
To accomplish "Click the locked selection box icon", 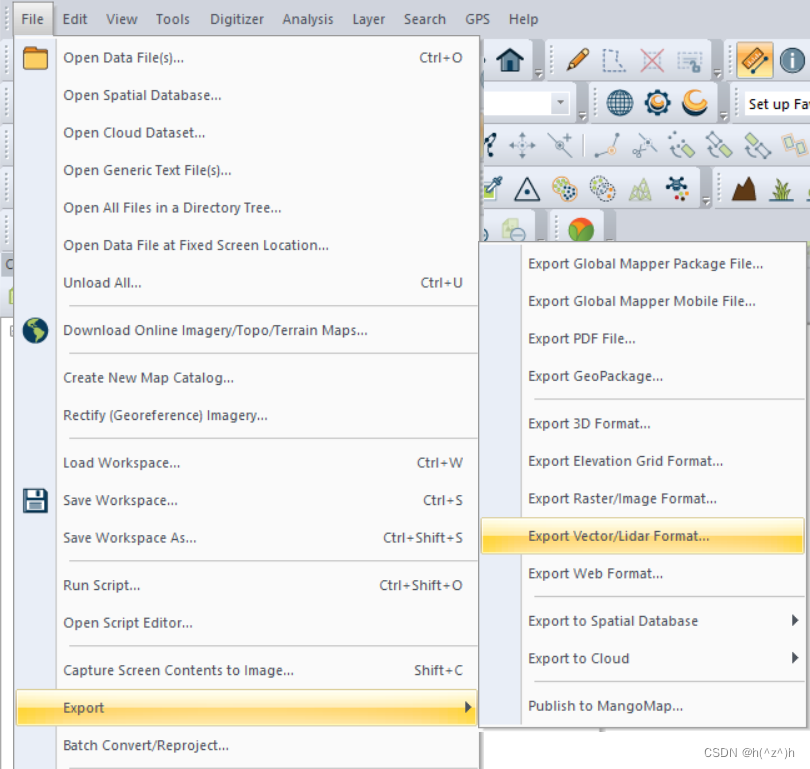I will (x=690, y=61).
